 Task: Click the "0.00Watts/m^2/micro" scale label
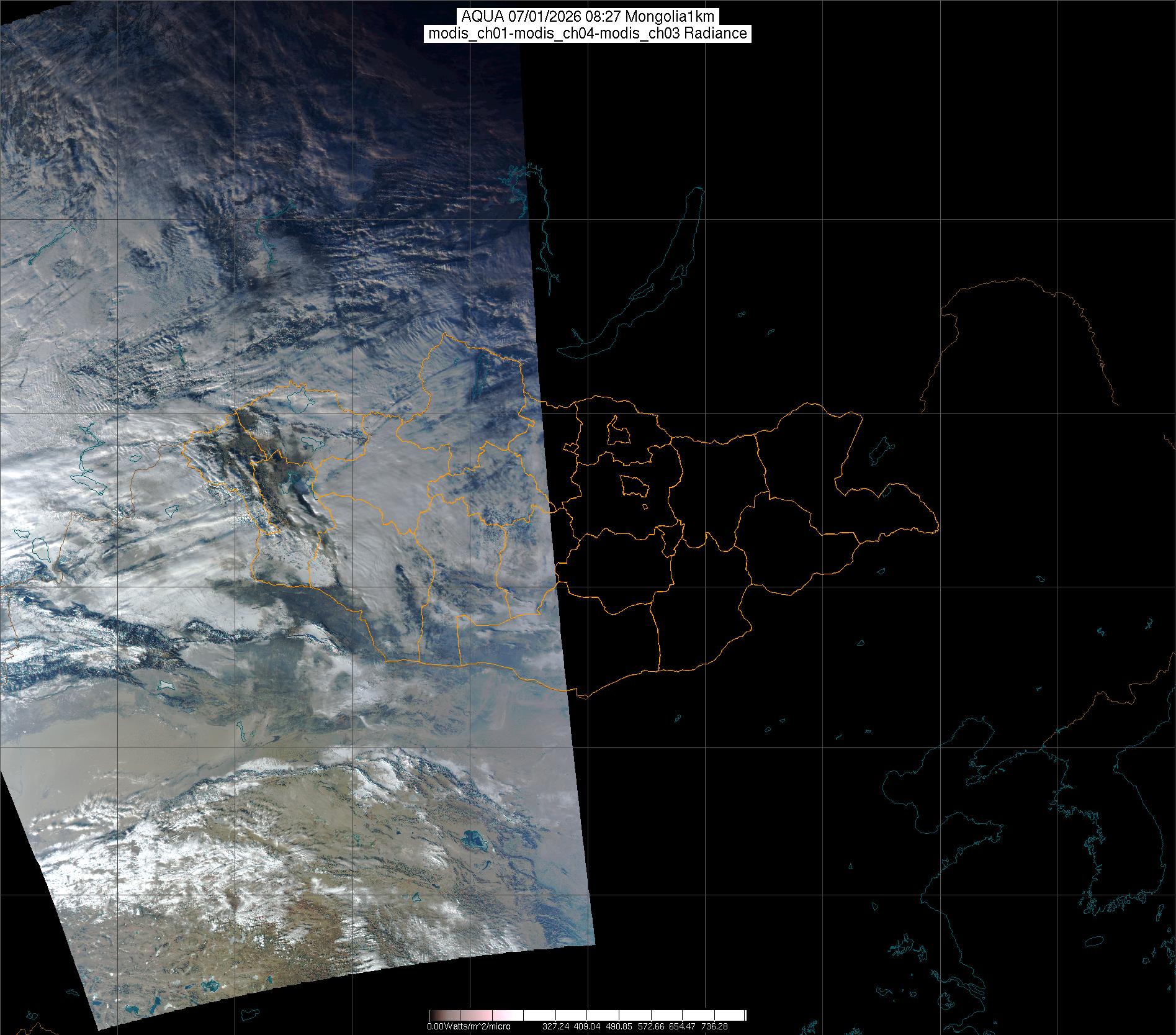[x=469, y=1026]
